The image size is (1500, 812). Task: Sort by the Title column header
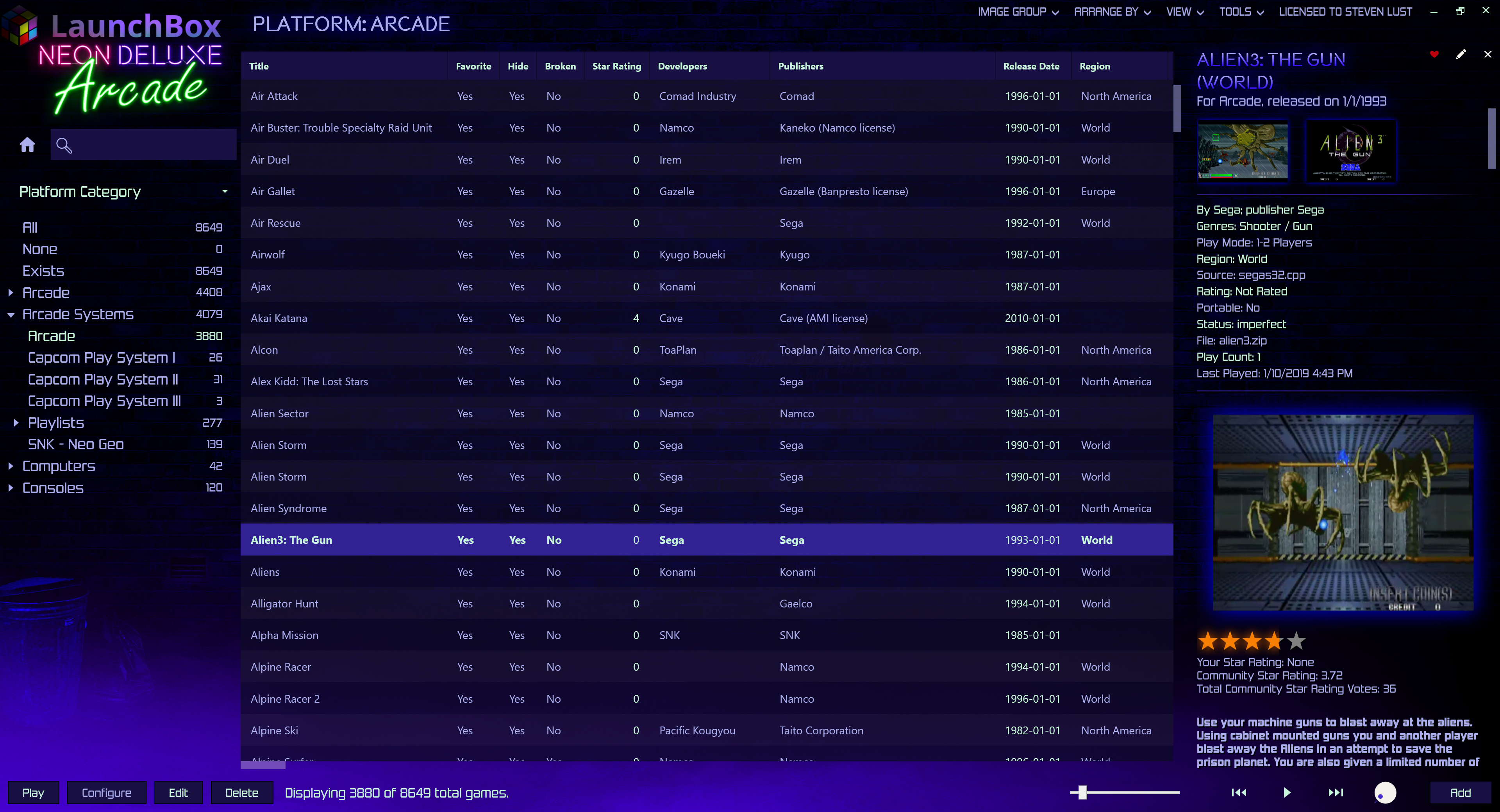[344, 66]
